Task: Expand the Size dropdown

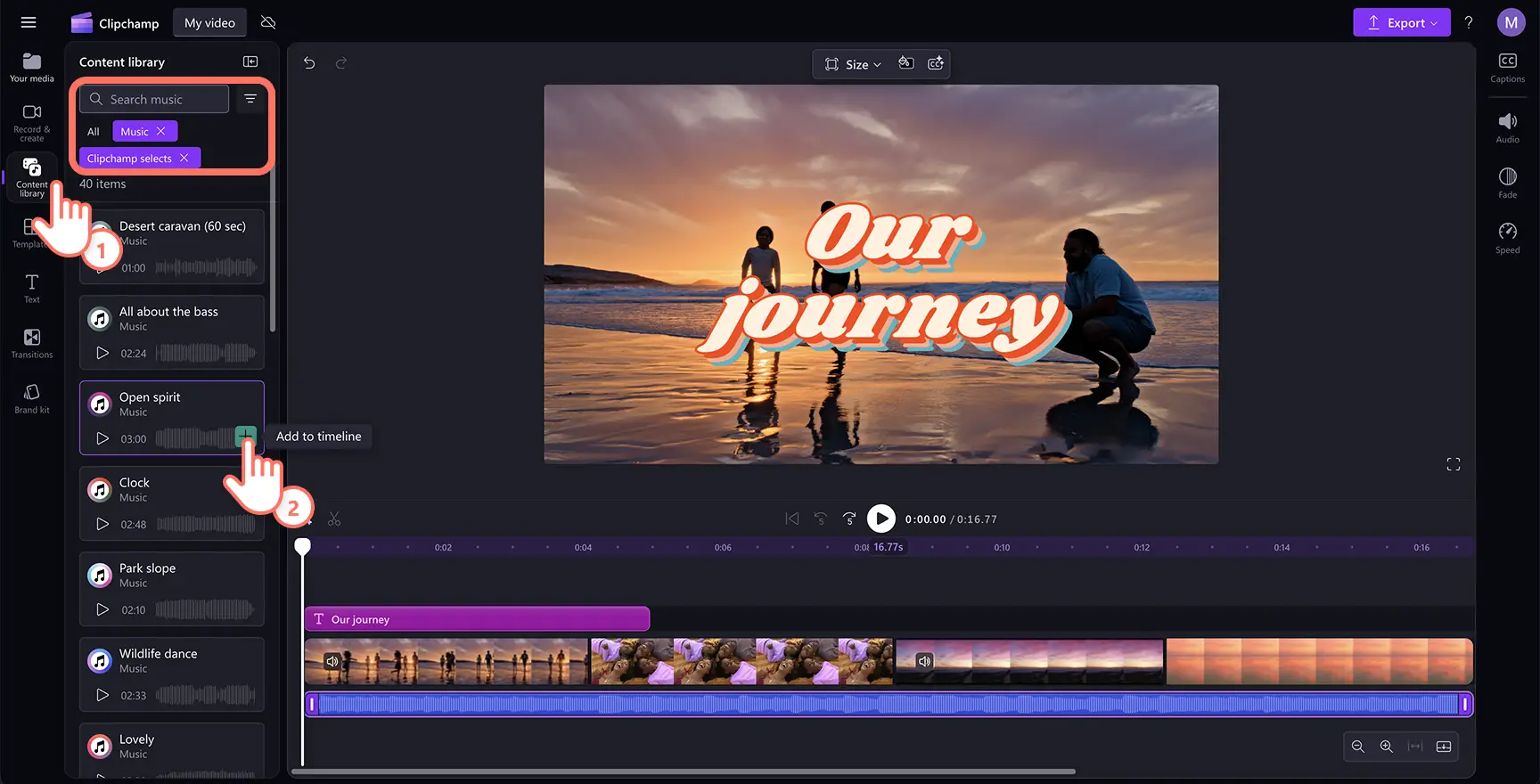Action: [x=854, y=64]
